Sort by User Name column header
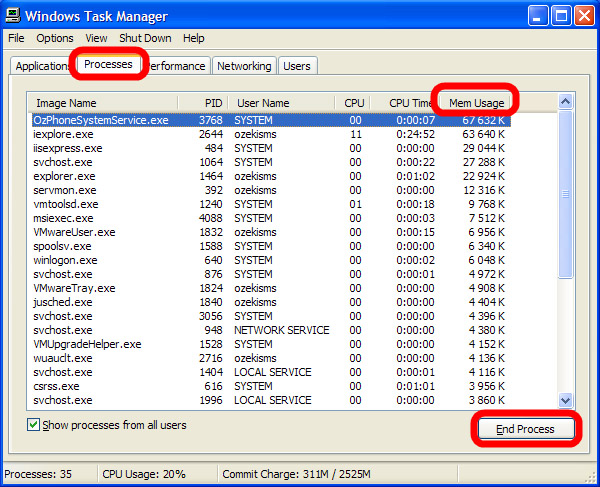The width and height of the screenshot is (600, 487). (281, 103)
